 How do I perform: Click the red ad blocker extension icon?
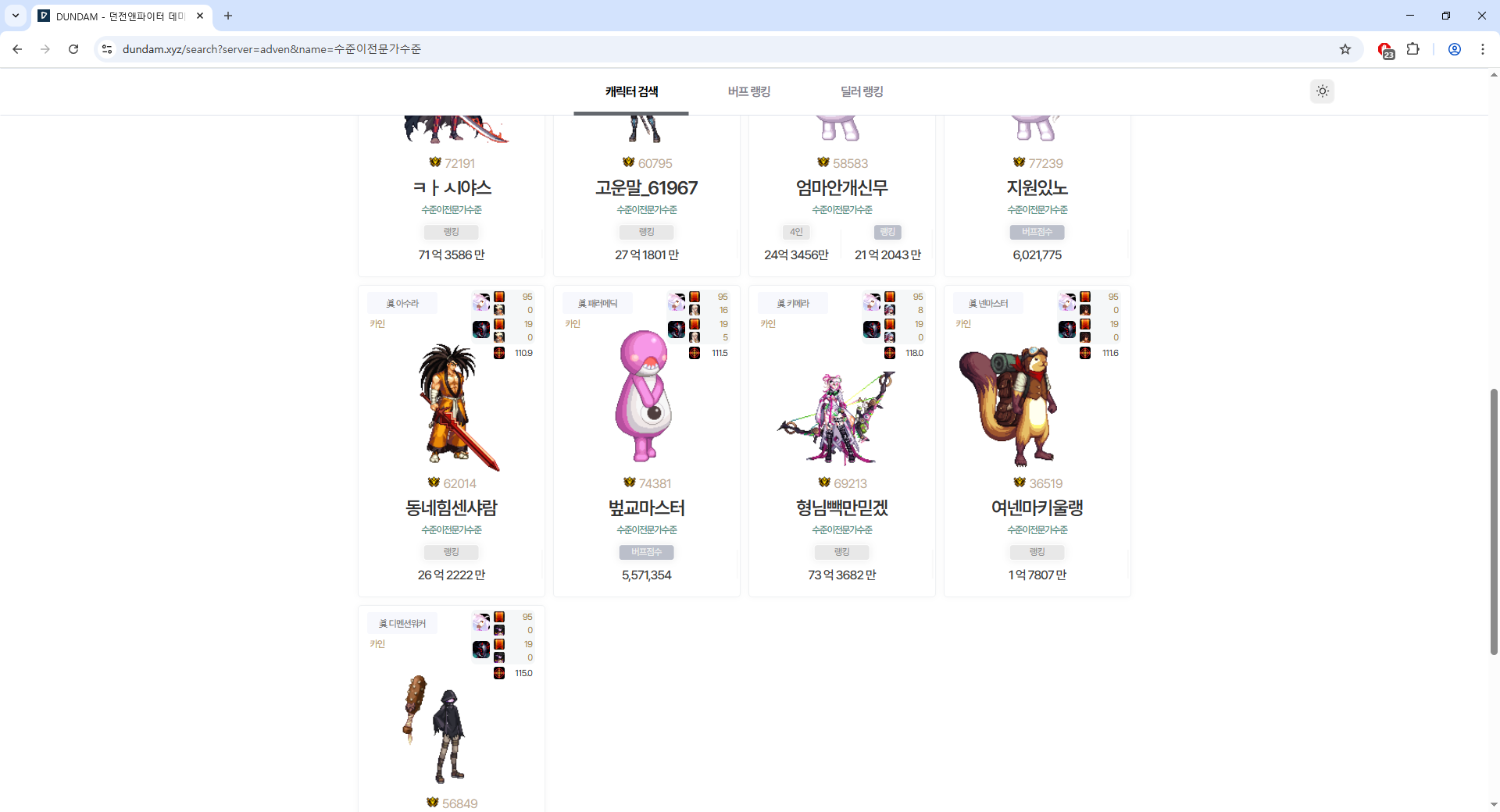1385,50
